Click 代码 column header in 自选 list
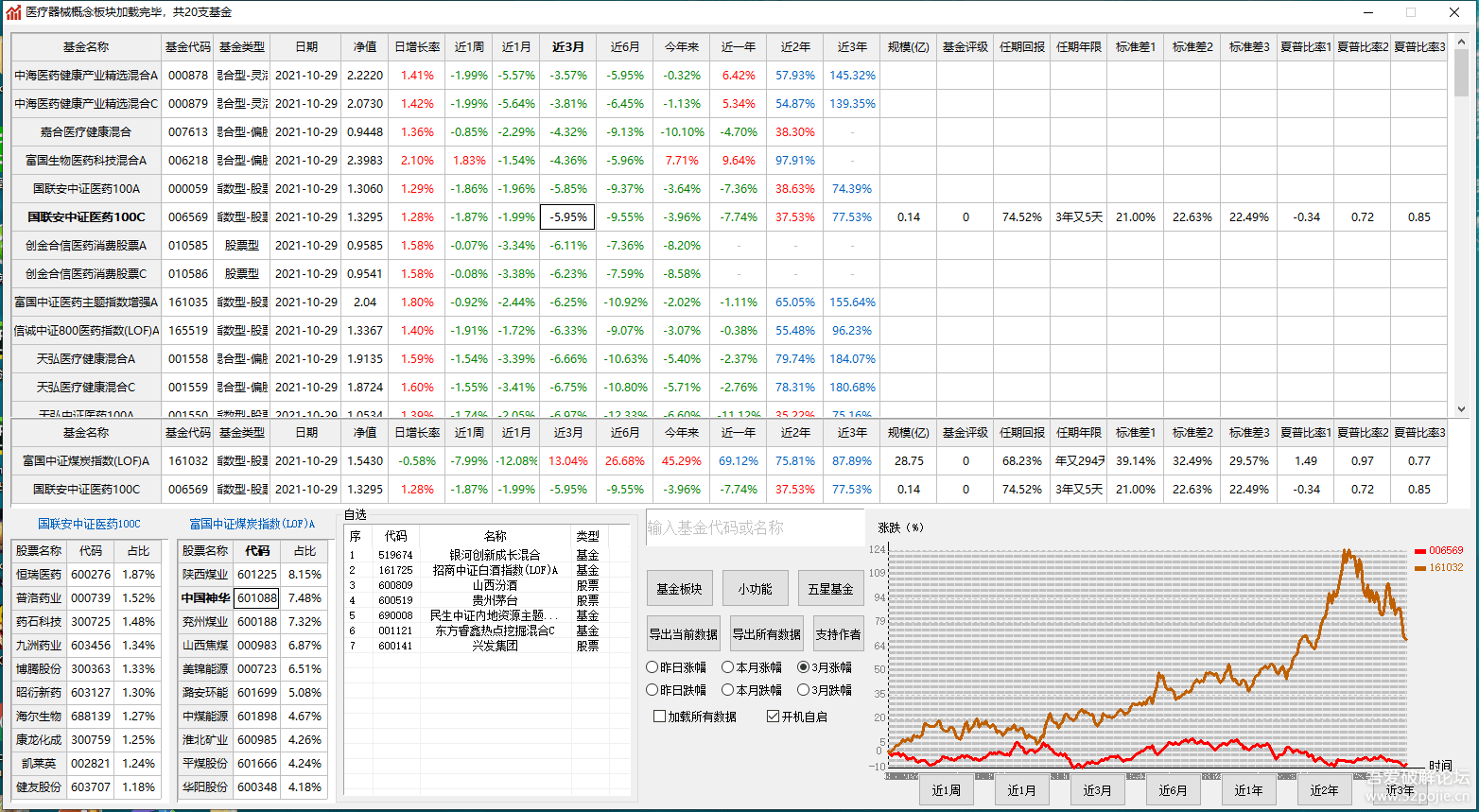This screenshot has width=1479, height=812. tap(395, 536)
